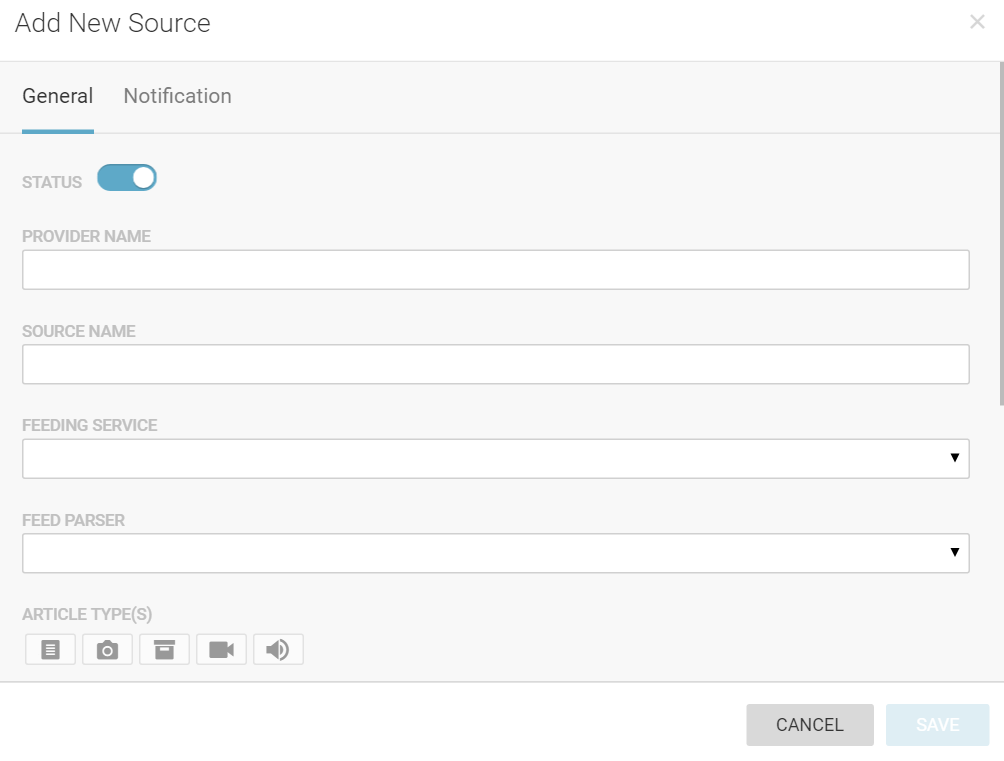This screenshot has height=761, width=1004.
Task: Click the Feed Parser dropdown arrow
Action: [954, 553]
